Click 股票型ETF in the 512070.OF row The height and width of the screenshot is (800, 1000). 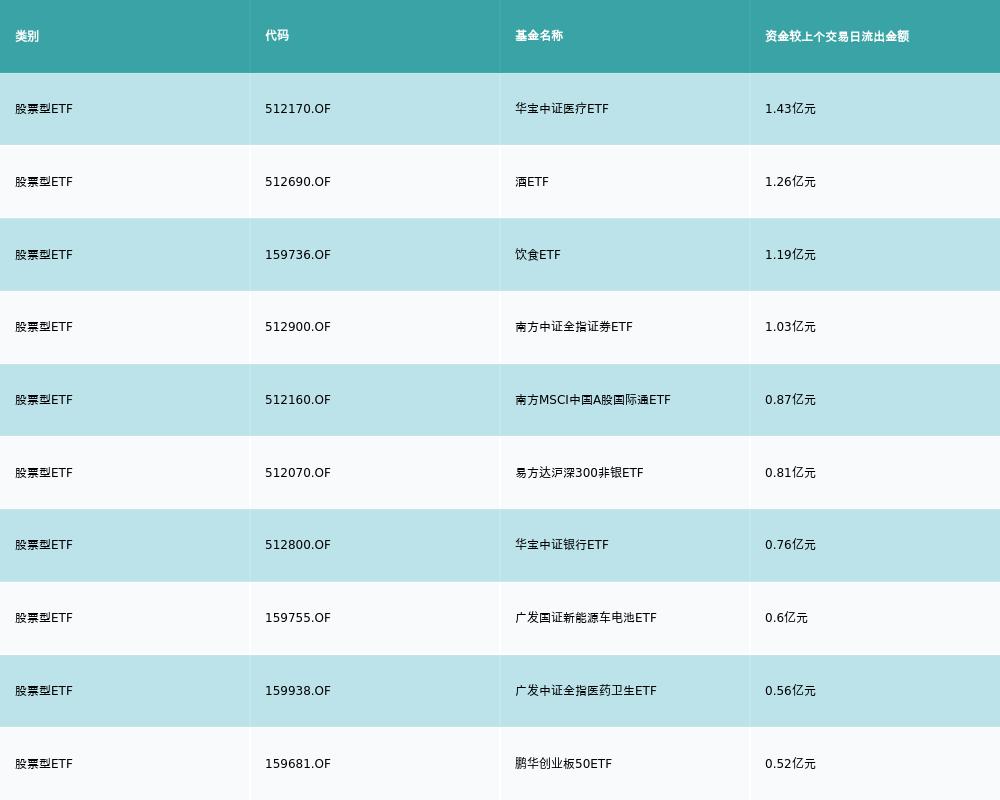[x=44, y=473]
